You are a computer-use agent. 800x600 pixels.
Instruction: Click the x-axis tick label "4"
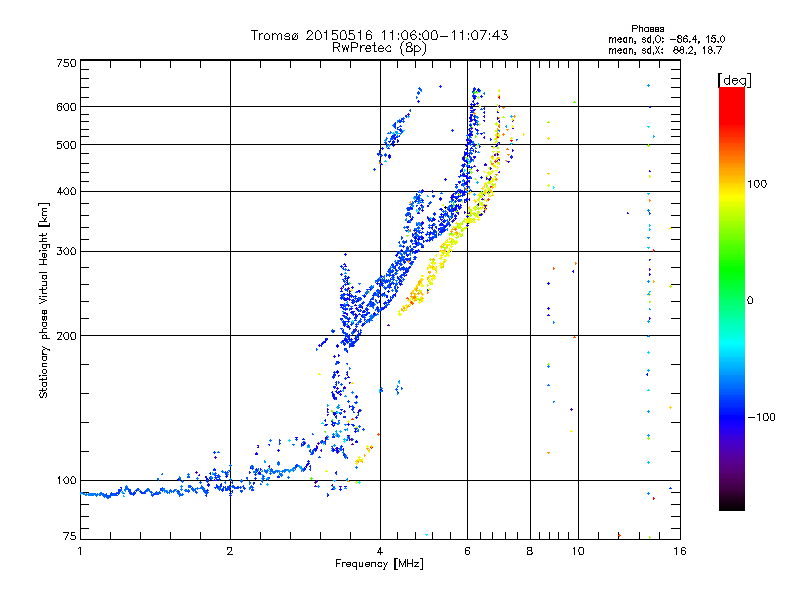pyautogui.click(x=380, y=551)
